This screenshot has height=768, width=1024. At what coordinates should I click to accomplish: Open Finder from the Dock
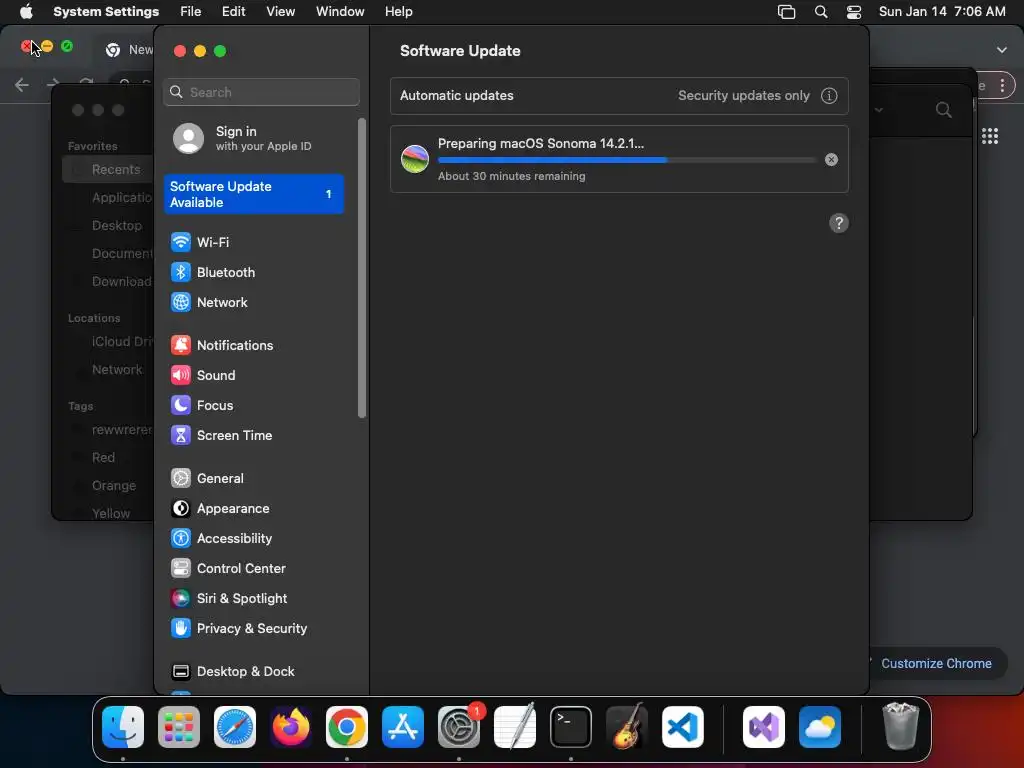click(123, 727)
